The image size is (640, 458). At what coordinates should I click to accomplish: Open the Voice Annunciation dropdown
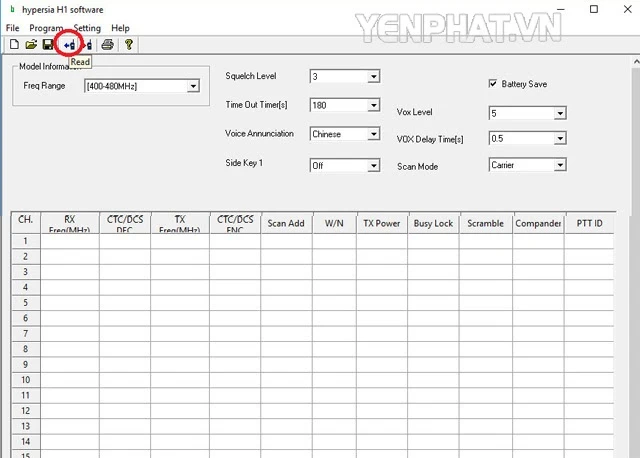click(x=373, y=134)
